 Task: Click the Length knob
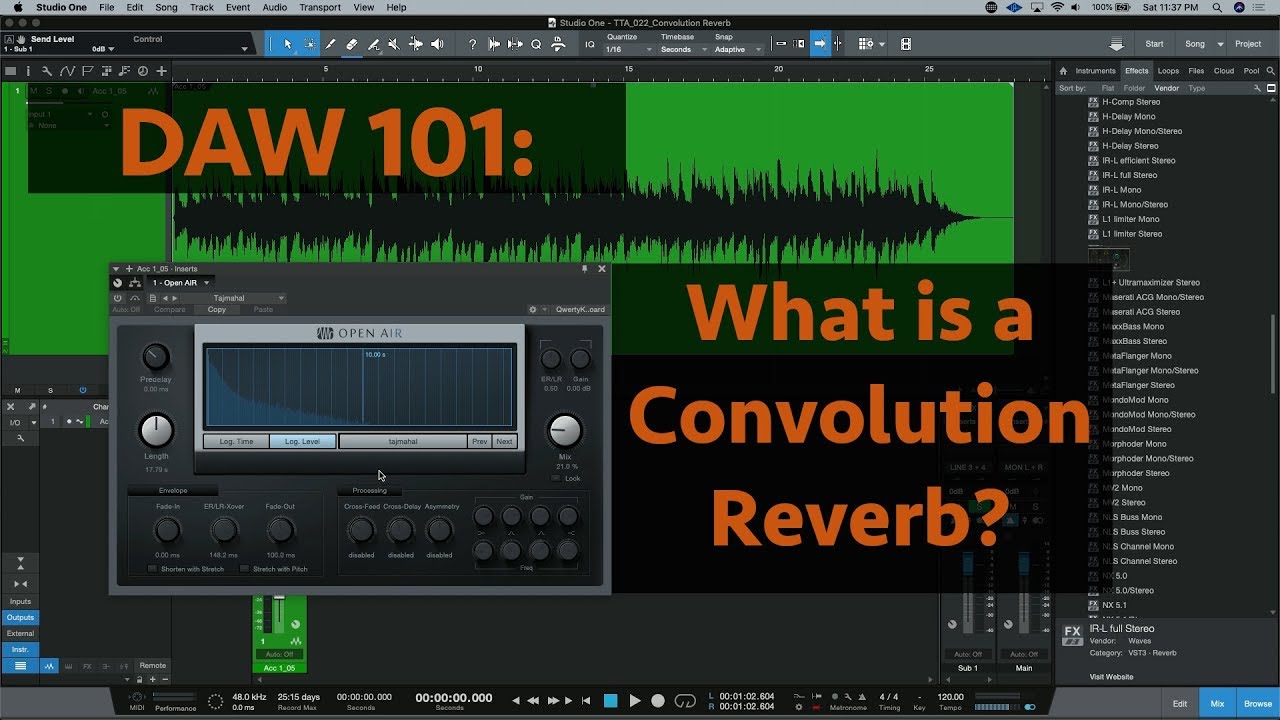coord(156,431)
